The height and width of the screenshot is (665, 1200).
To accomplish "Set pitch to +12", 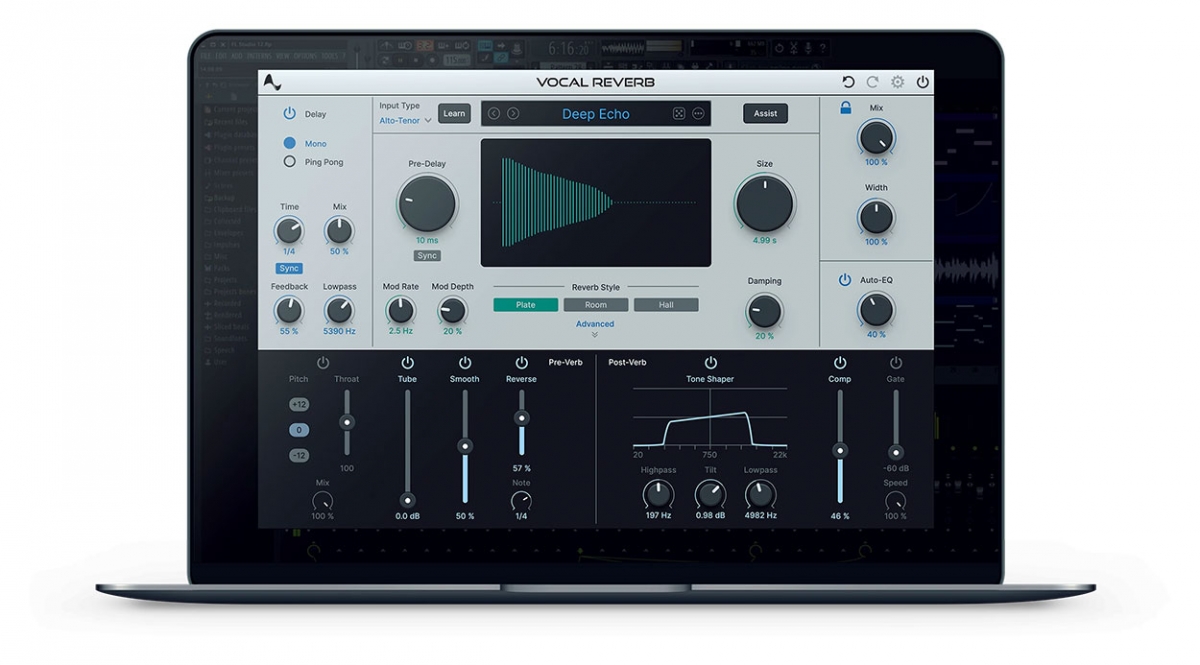I will [299, 404].
